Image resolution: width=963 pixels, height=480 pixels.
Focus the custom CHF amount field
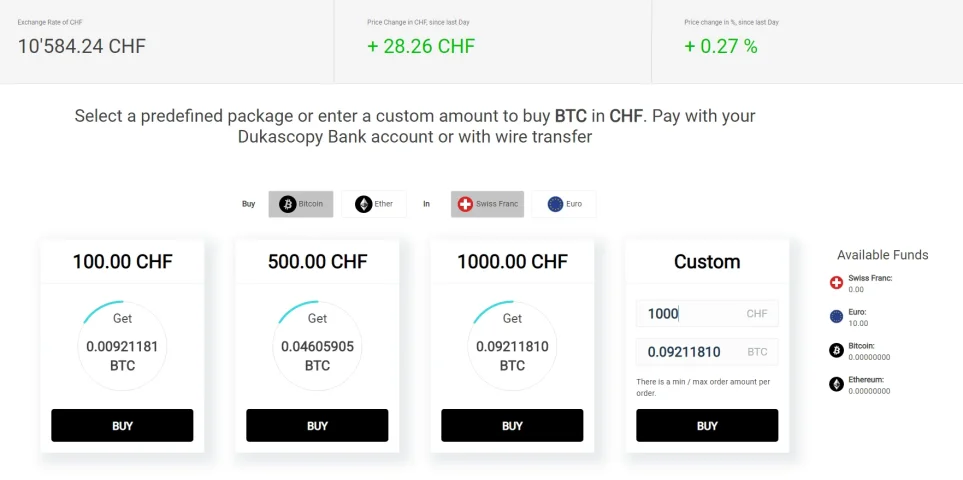tap(707, 314)
